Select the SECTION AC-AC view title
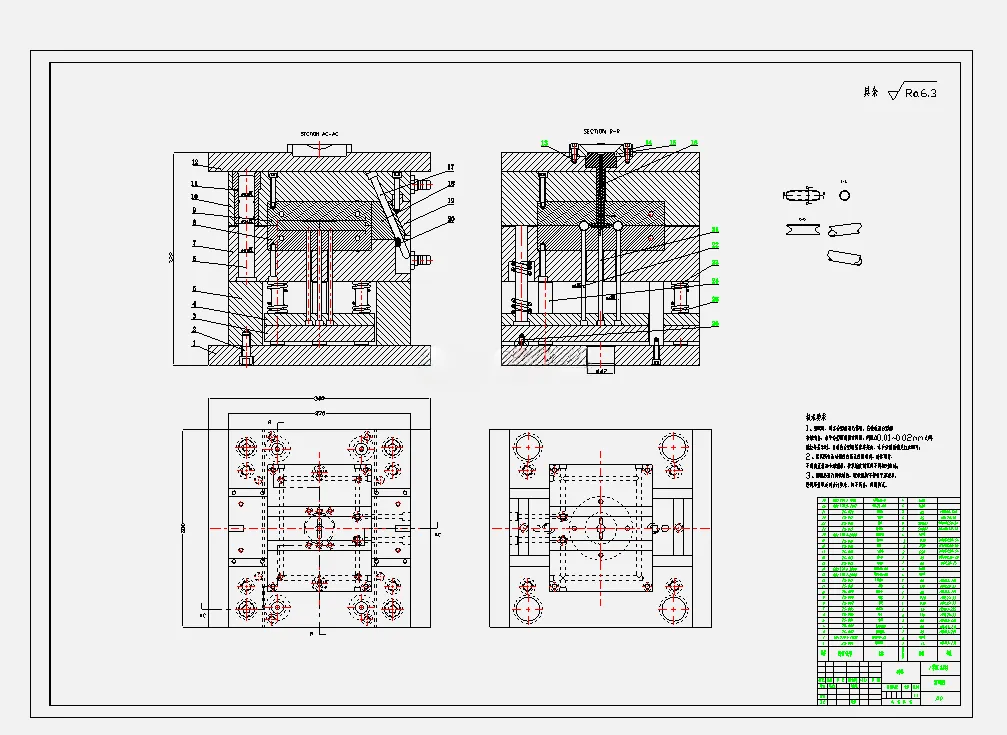Screen dimensions: 1007x735 [x=319, y=134]
